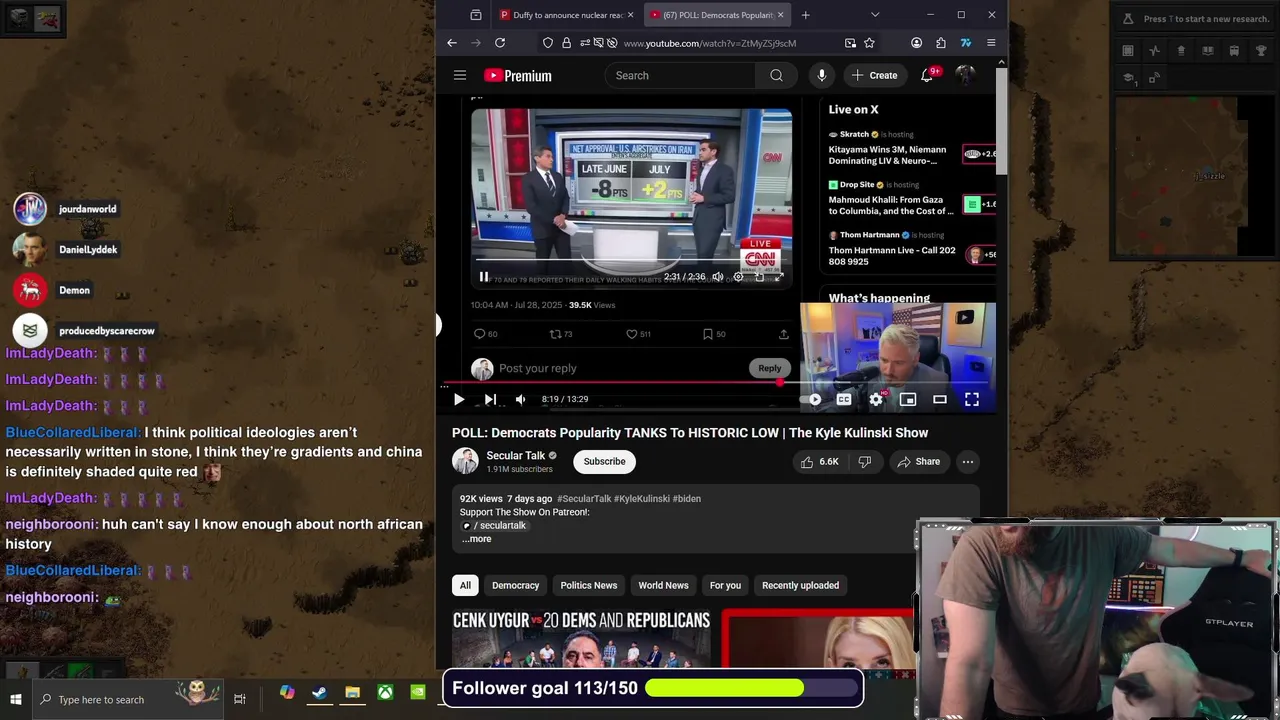Expand the embedded CNN clip to fullscreen
Screen dimensions: 1280x720
[x=779, y=277]
